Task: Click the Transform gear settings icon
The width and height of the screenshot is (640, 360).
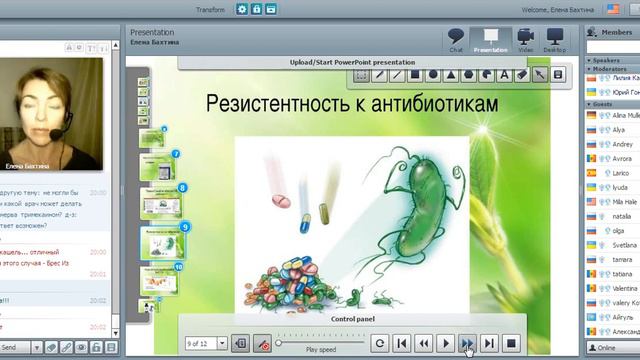Action: click(242, 9)
